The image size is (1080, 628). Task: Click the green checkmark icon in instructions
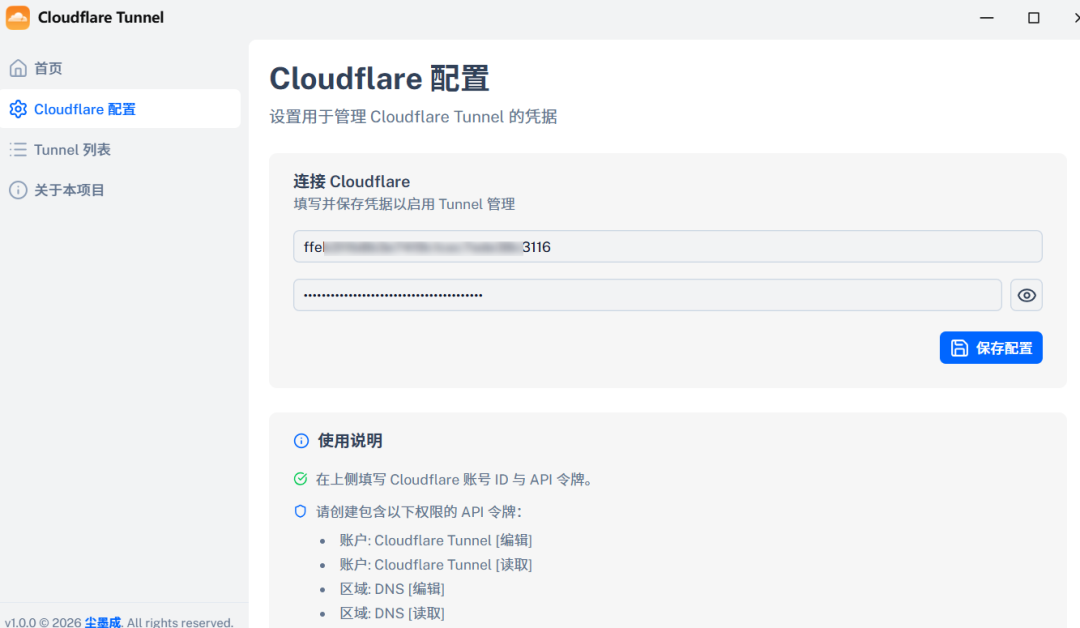(x=300, y=479)
